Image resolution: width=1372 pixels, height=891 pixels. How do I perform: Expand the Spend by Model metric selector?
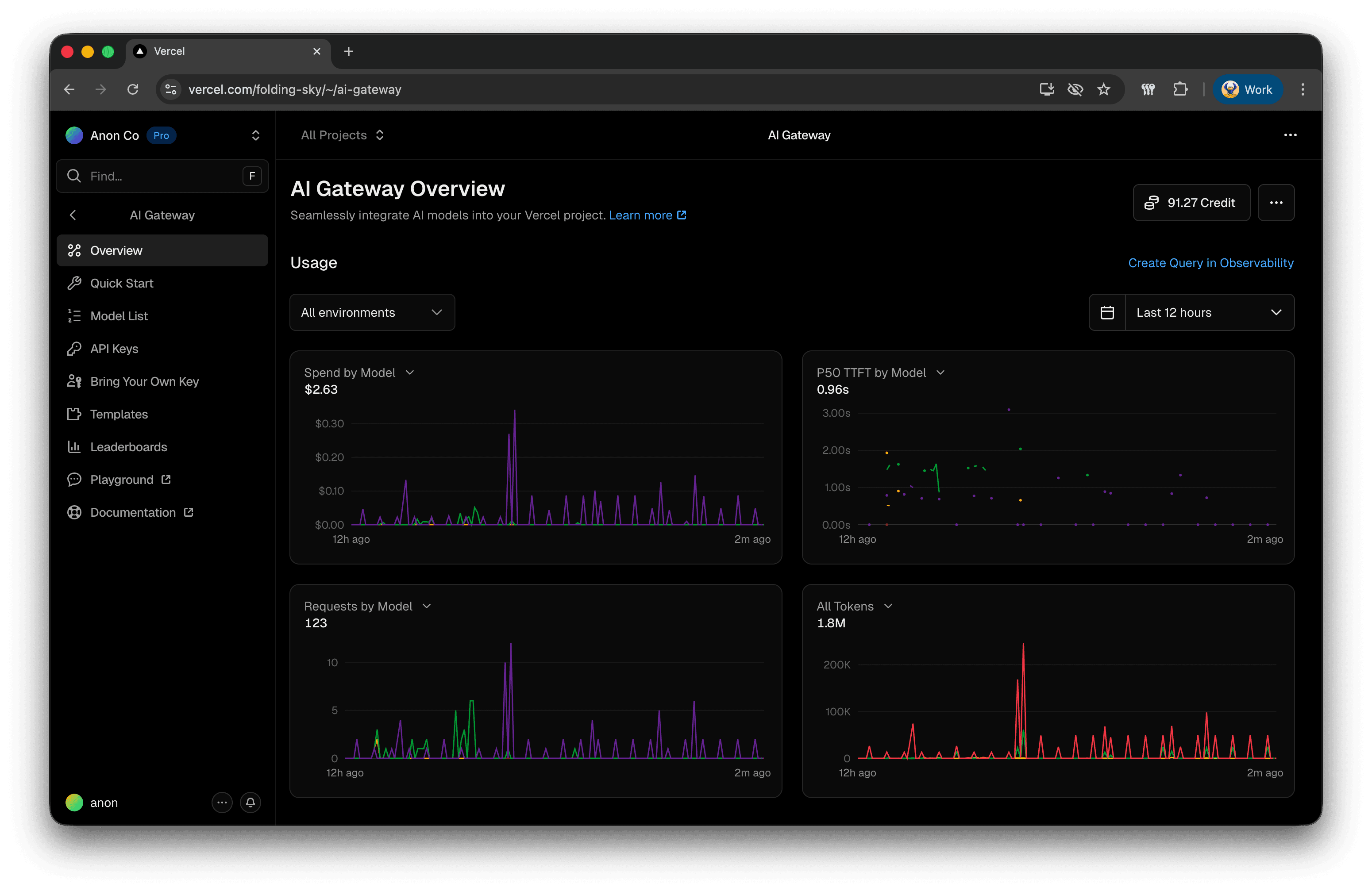[x=410, y=373]
